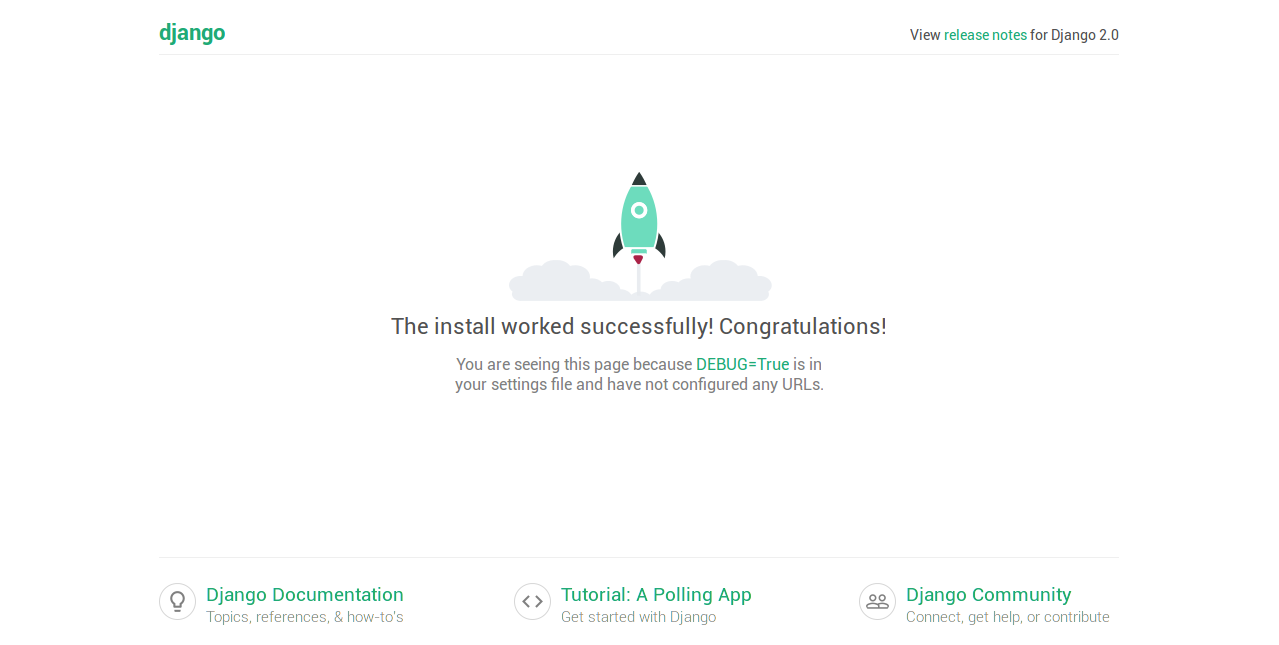Viewport: 1279px width, 645px height.
Task: Visit the Django Community link
Action: (x=988, y=595)
